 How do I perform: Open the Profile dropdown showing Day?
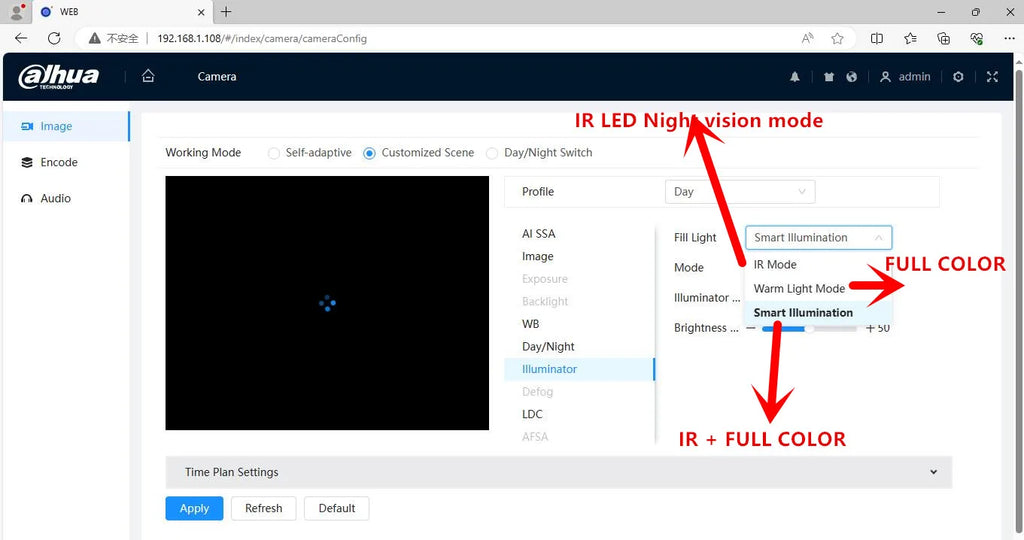(x=739, y=192)
